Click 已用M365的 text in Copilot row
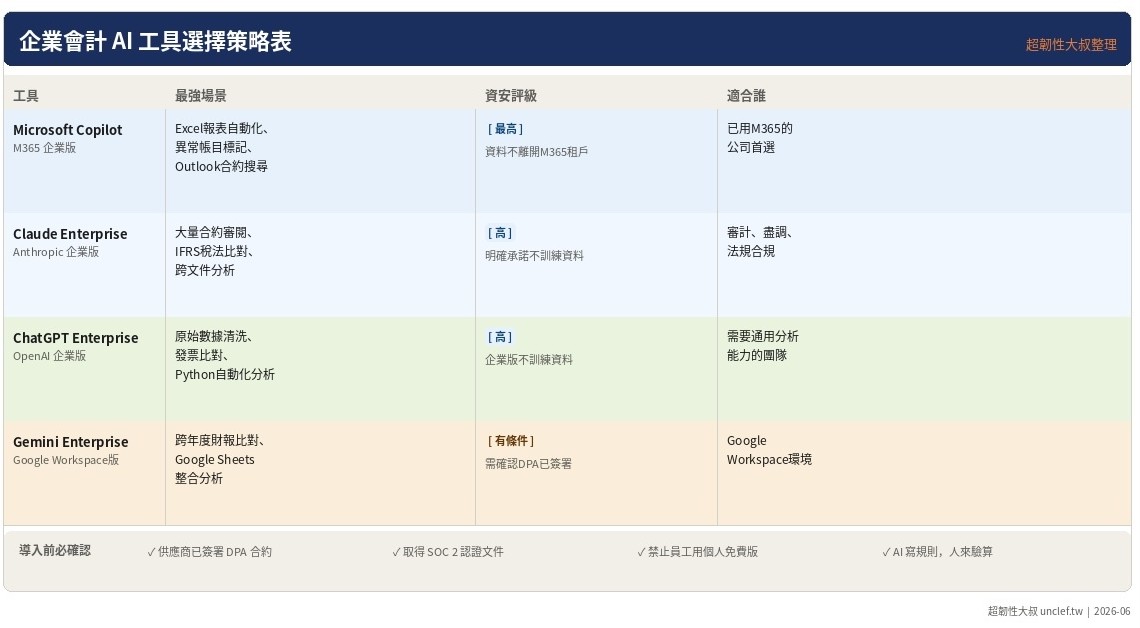 click(x=760, y=128)
